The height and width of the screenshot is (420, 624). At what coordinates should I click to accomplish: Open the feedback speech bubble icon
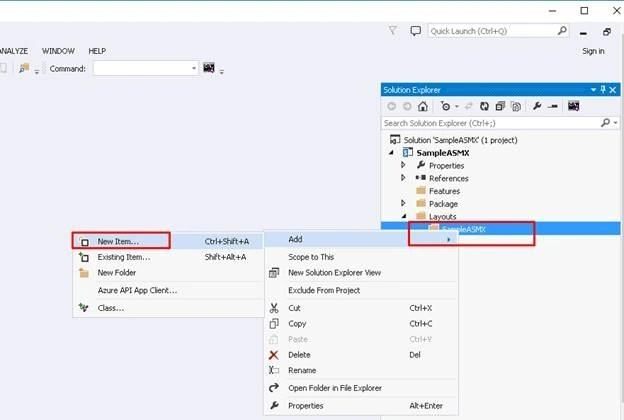[x=415, y=31]
